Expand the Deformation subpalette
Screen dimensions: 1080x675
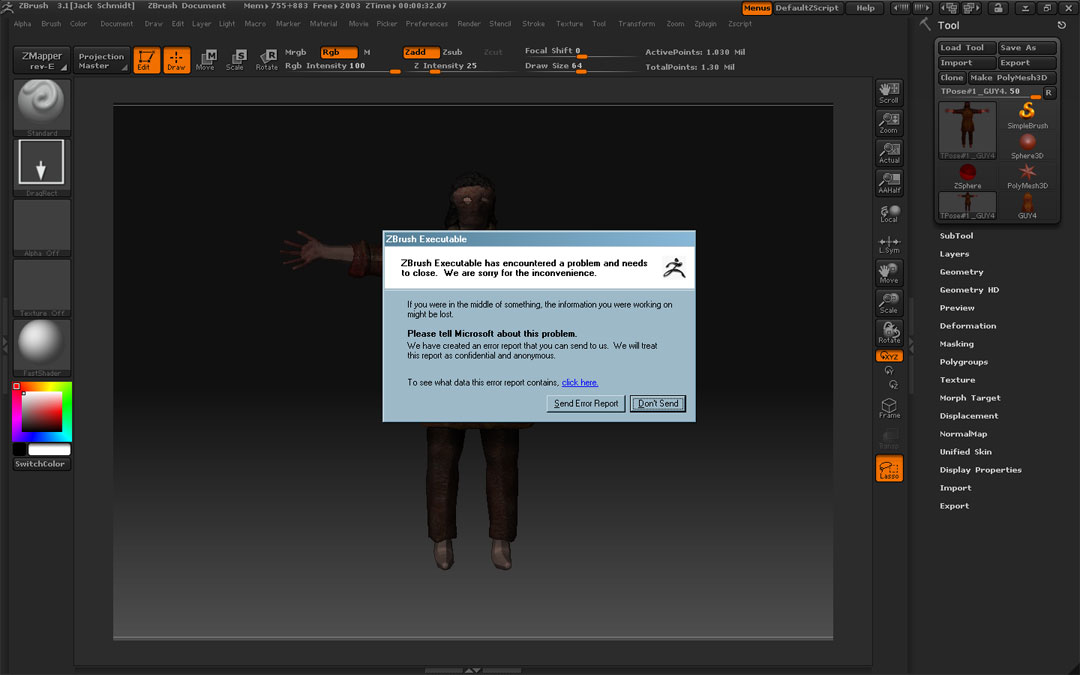968,326
